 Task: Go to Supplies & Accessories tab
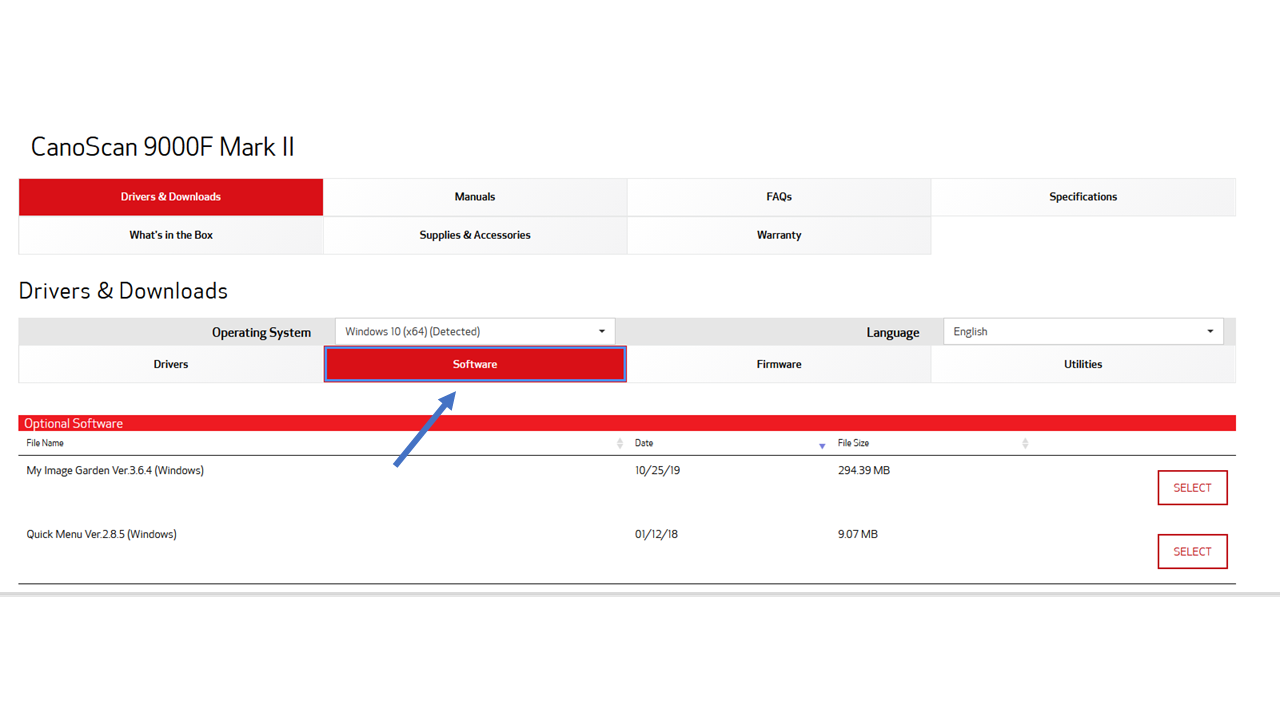point(475,235)
